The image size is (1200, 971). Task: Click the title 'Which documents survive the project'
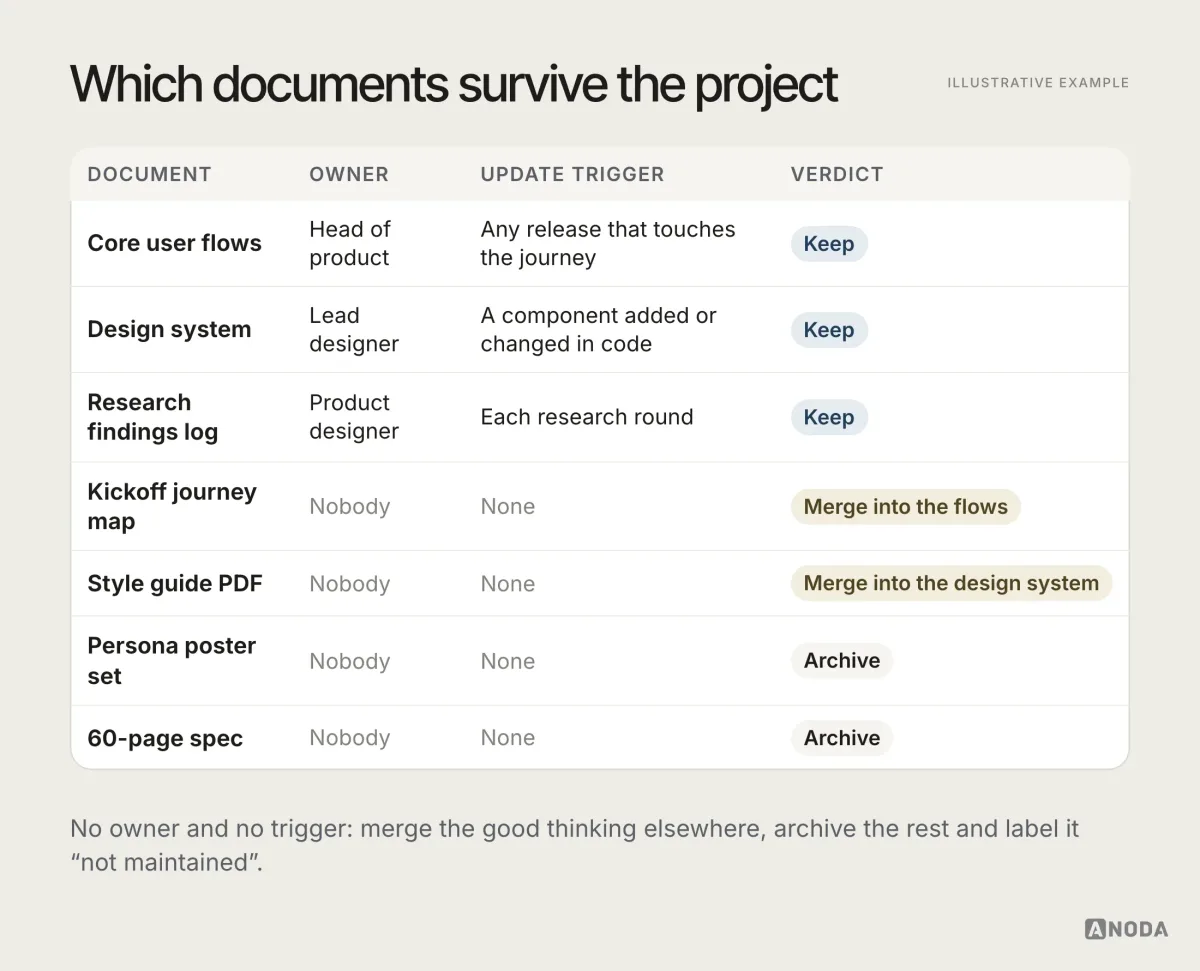pos(453,84)
